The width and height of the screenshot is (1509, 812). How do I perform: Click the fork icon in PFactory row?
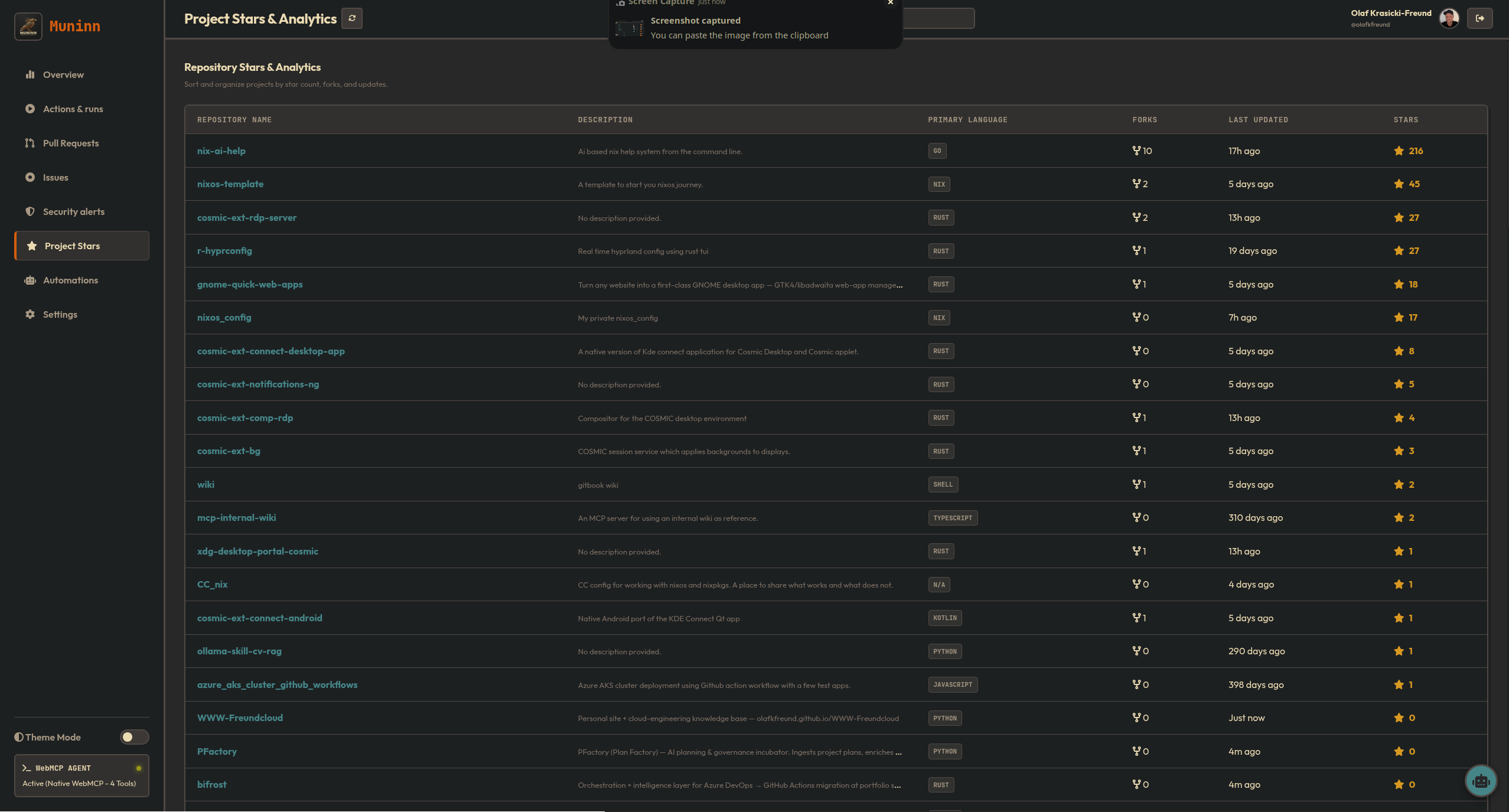point(1136,751)
